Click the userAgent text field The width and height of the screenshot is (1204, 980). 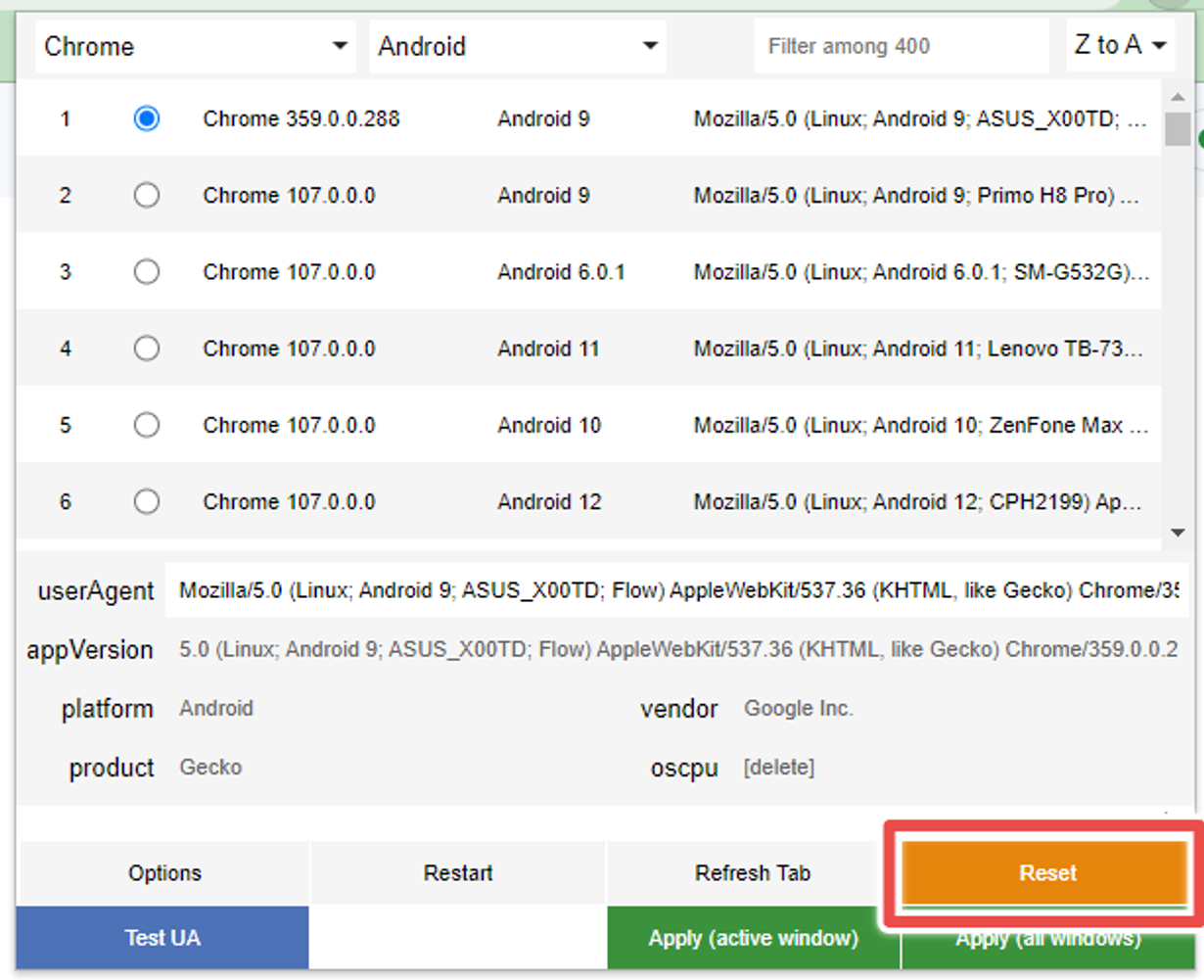676,590
